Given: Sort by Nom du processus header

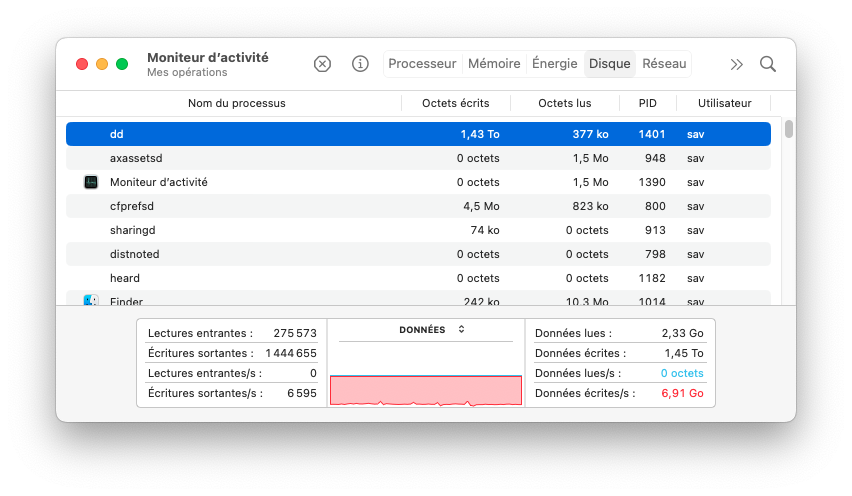Looking at the screenshot, I should click(x=236, y=103).
